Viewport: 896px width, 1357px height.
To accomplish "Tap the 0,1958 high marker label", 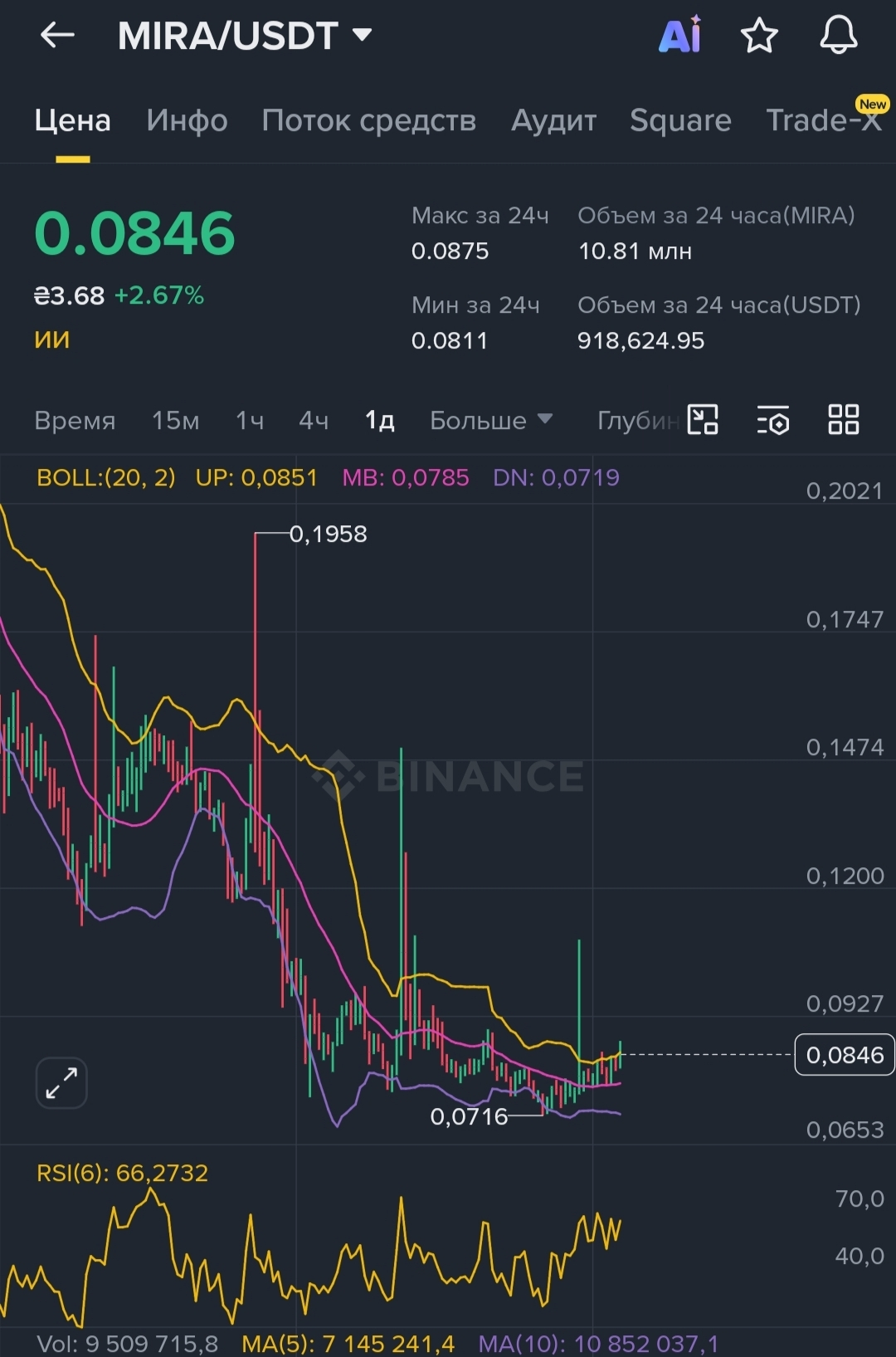I will pyautogui.click(x=329, y=535).
